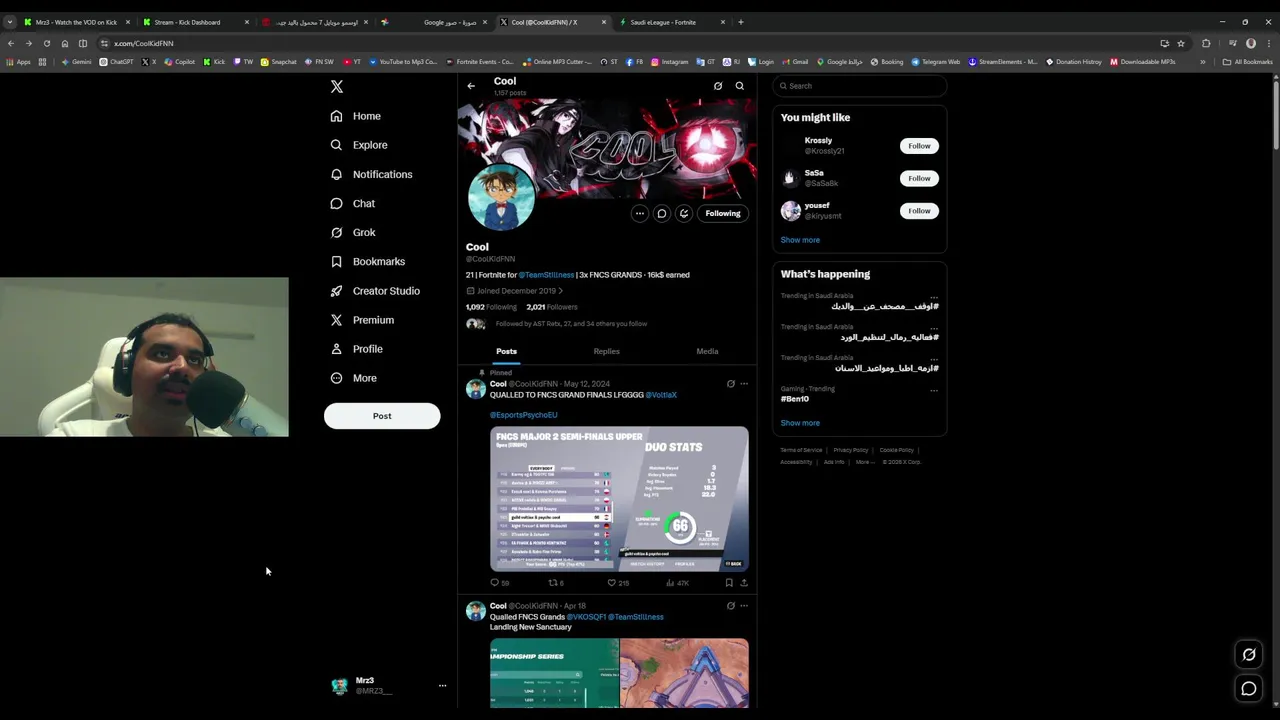Open the Premium page

[362, 320]
